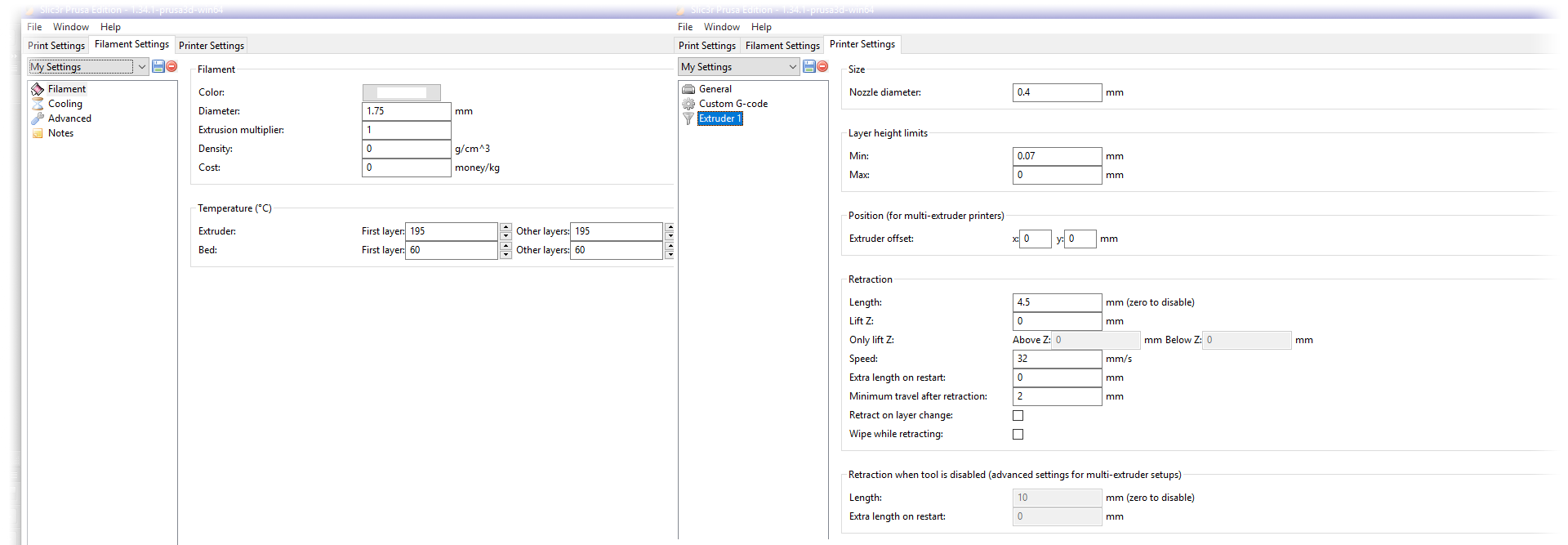The width and height of the screenshot is (1568, 545).
Task: Open the Custom G-code section
Action: pos(733,104)
